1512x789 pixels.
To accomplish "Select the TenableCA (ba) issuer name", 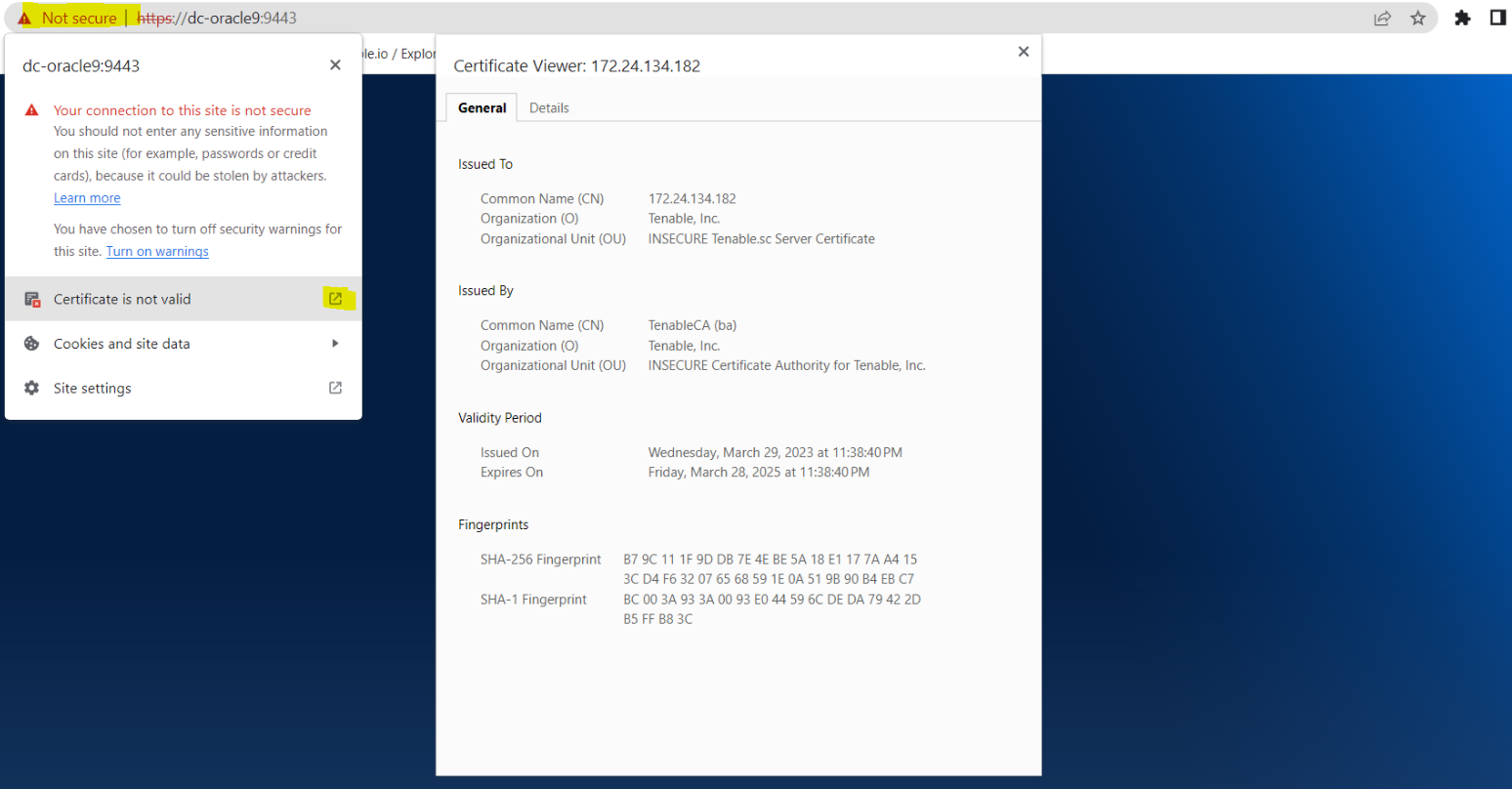I will click(x=693, y=325).
